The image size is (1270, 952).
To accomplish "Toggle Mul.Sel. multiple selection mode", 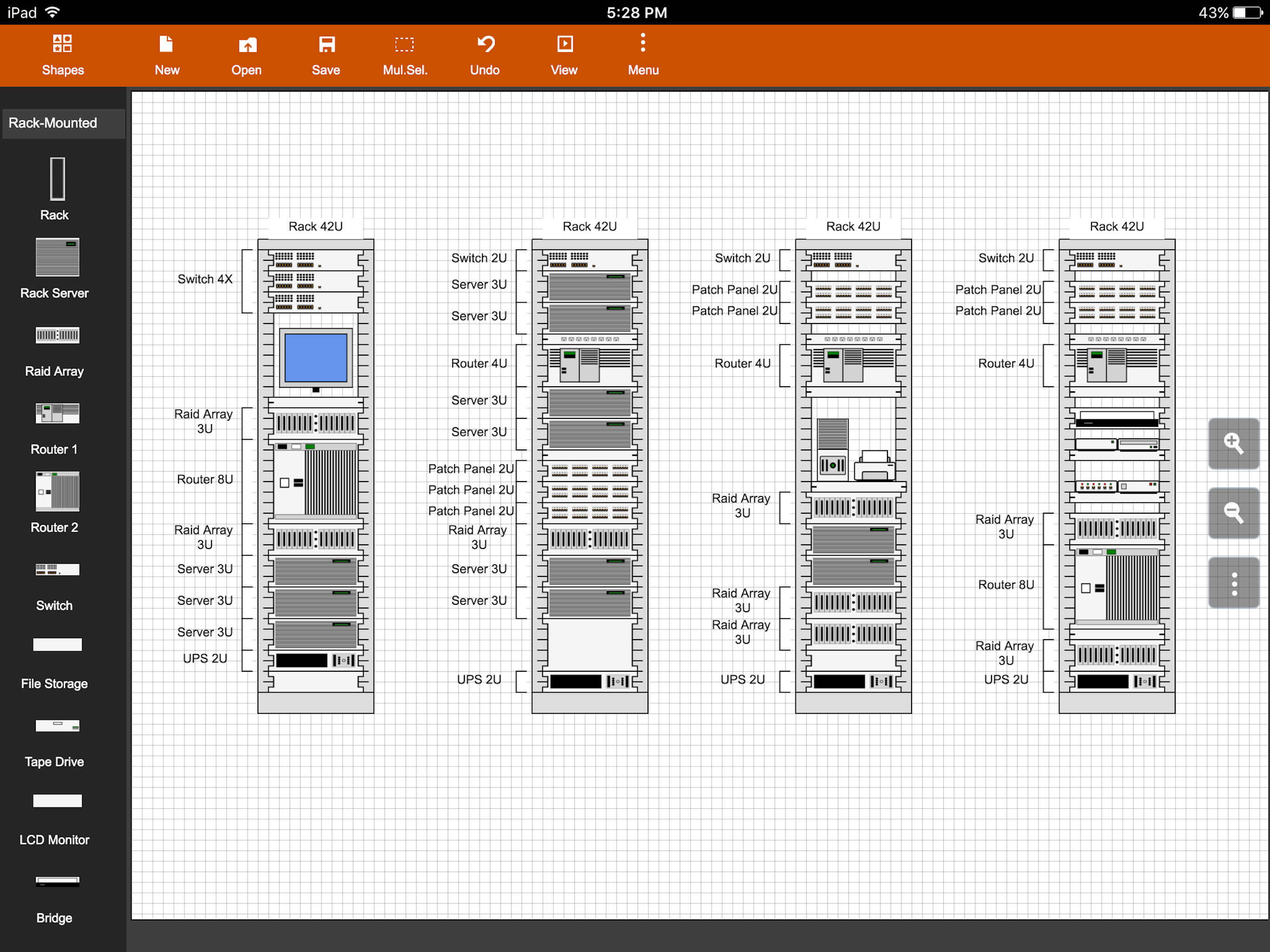I will tap(405, 55).
